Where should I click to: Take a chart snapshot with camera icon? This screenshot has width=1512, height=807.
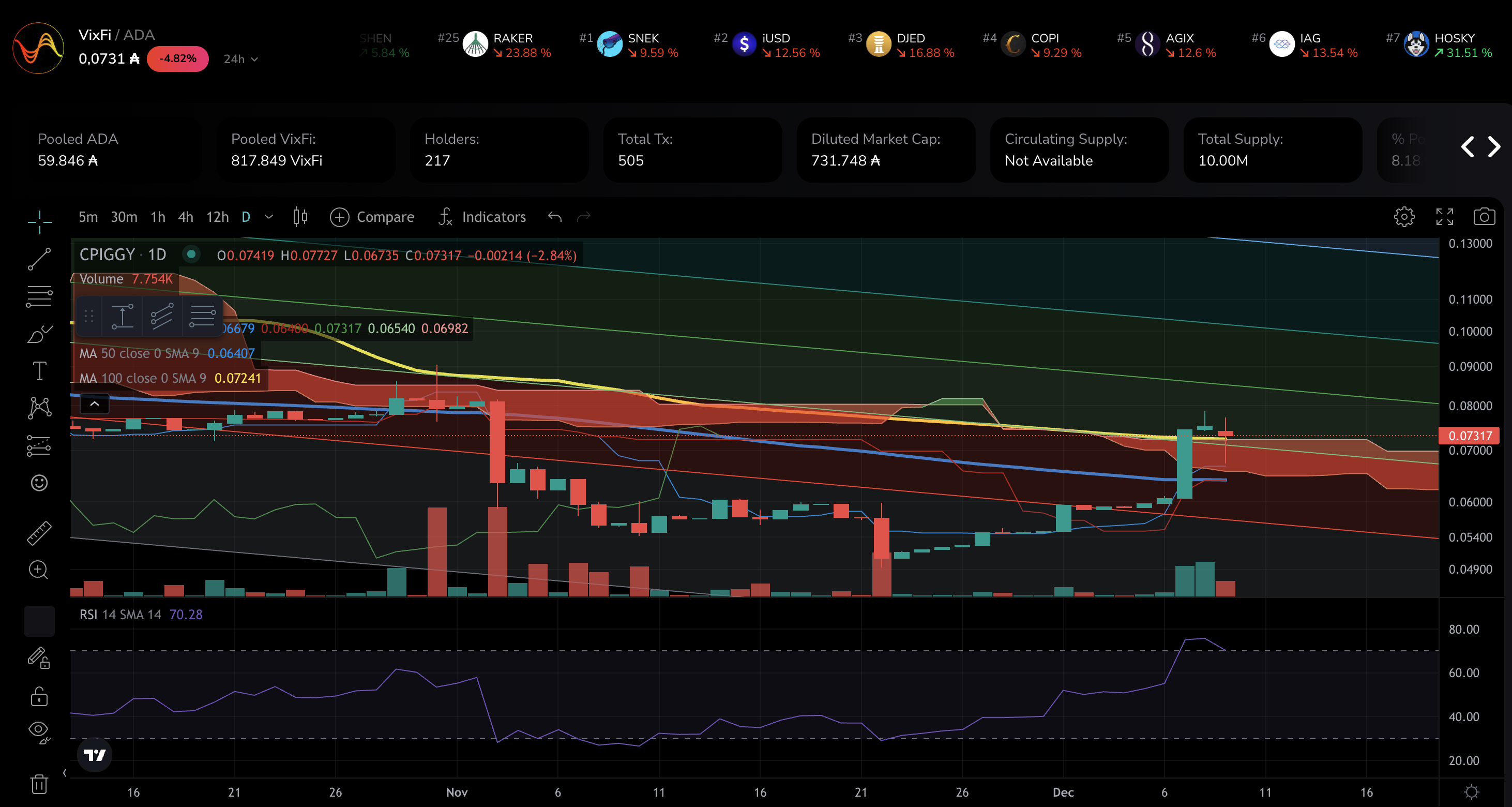1485,217
